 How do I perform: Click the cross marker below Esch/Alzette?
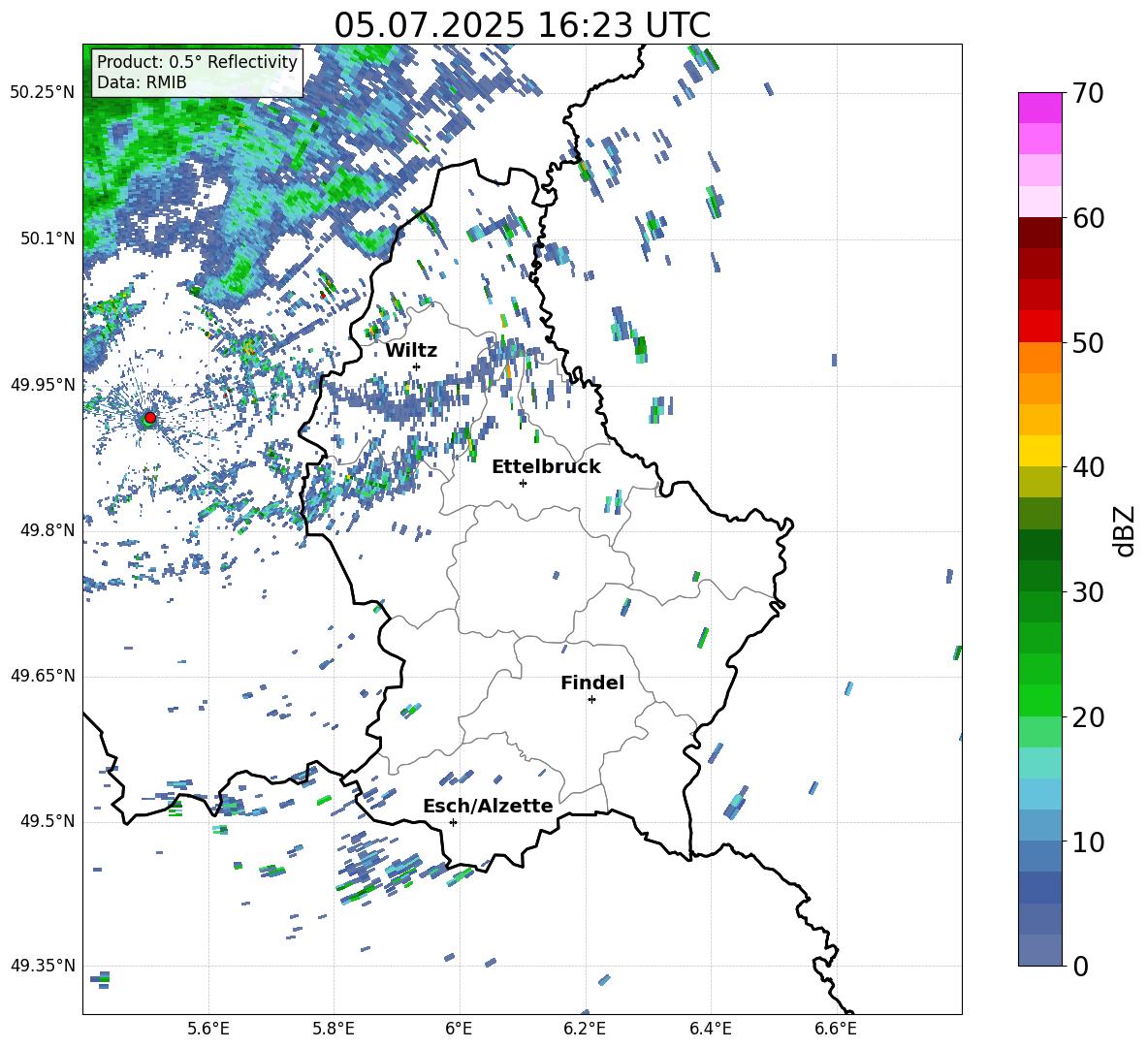point(453,822)
